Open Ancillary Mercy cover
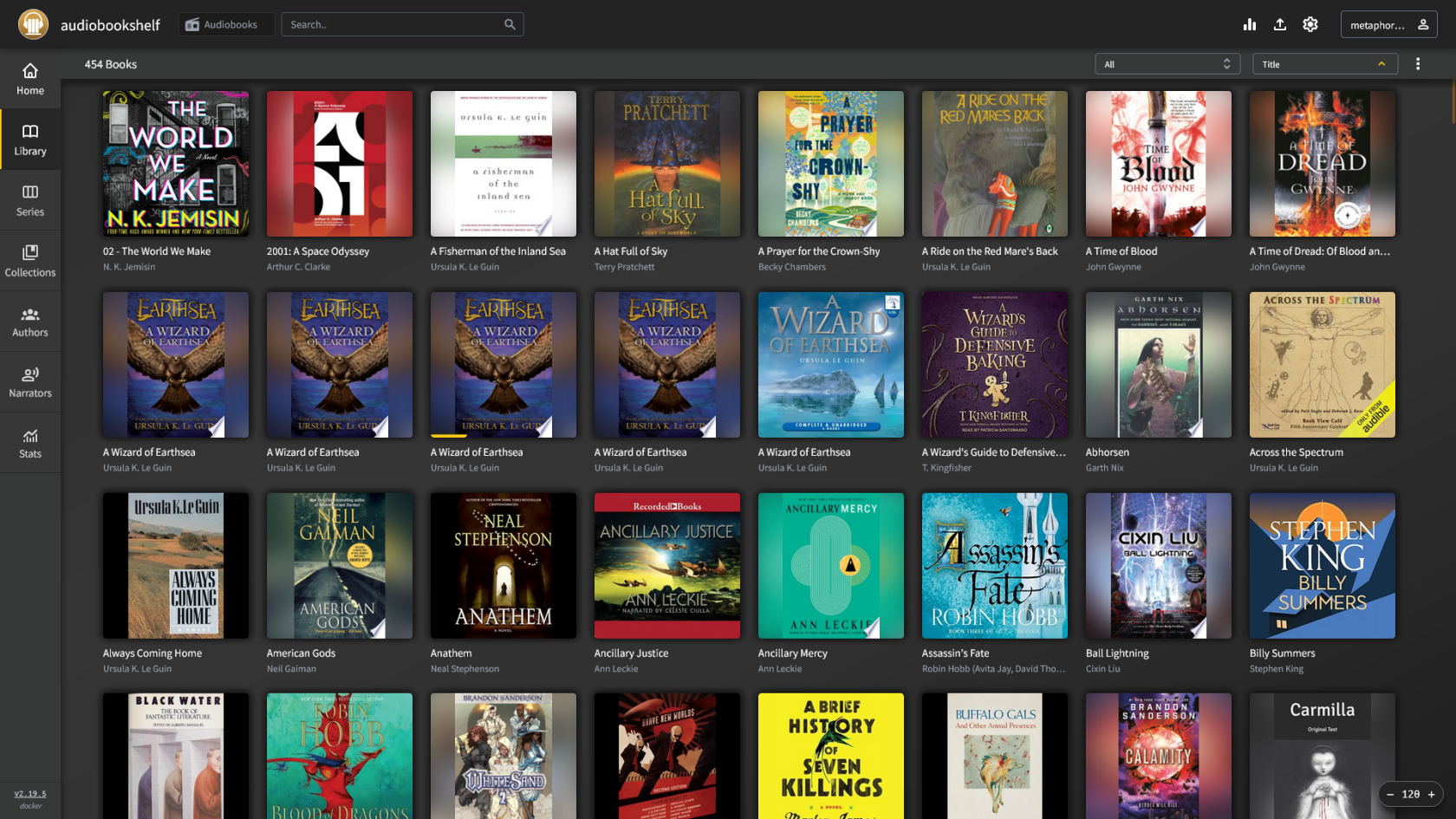This screenshot has width=1456, height=819. (831, 566)
